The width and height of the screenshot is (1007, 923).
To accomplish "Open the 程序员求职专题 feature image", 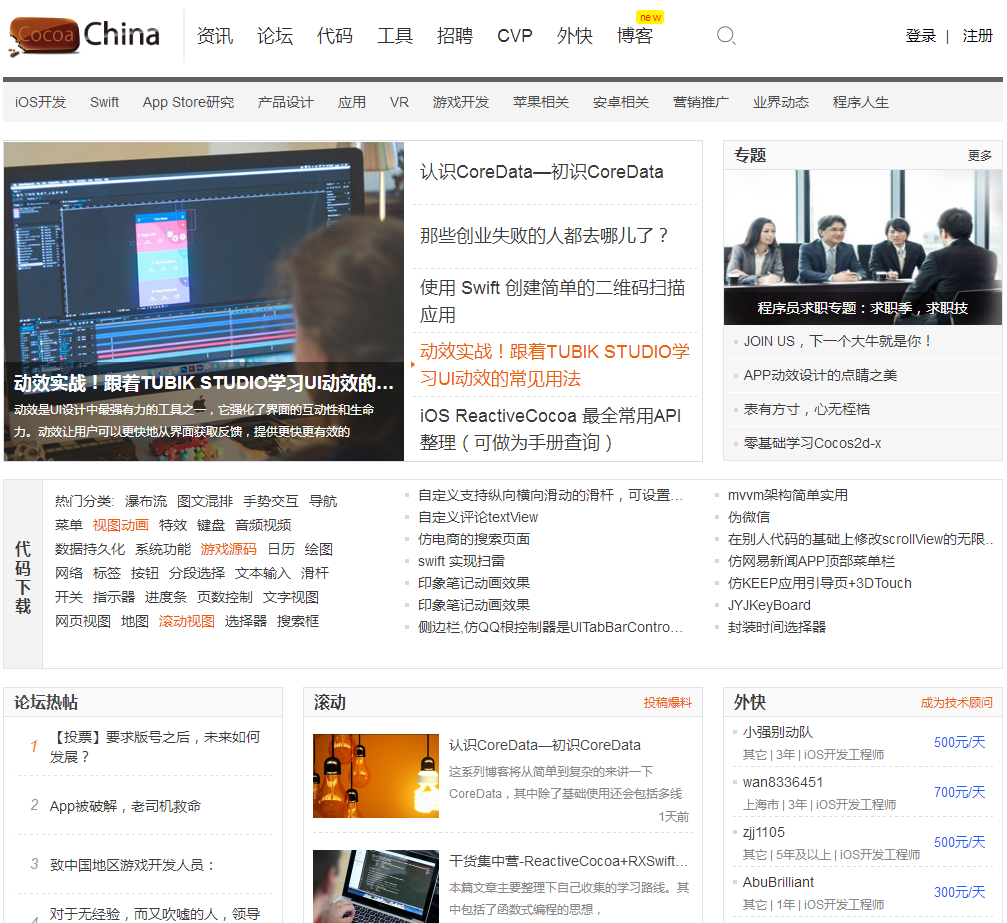I will [x=862, y=246].
